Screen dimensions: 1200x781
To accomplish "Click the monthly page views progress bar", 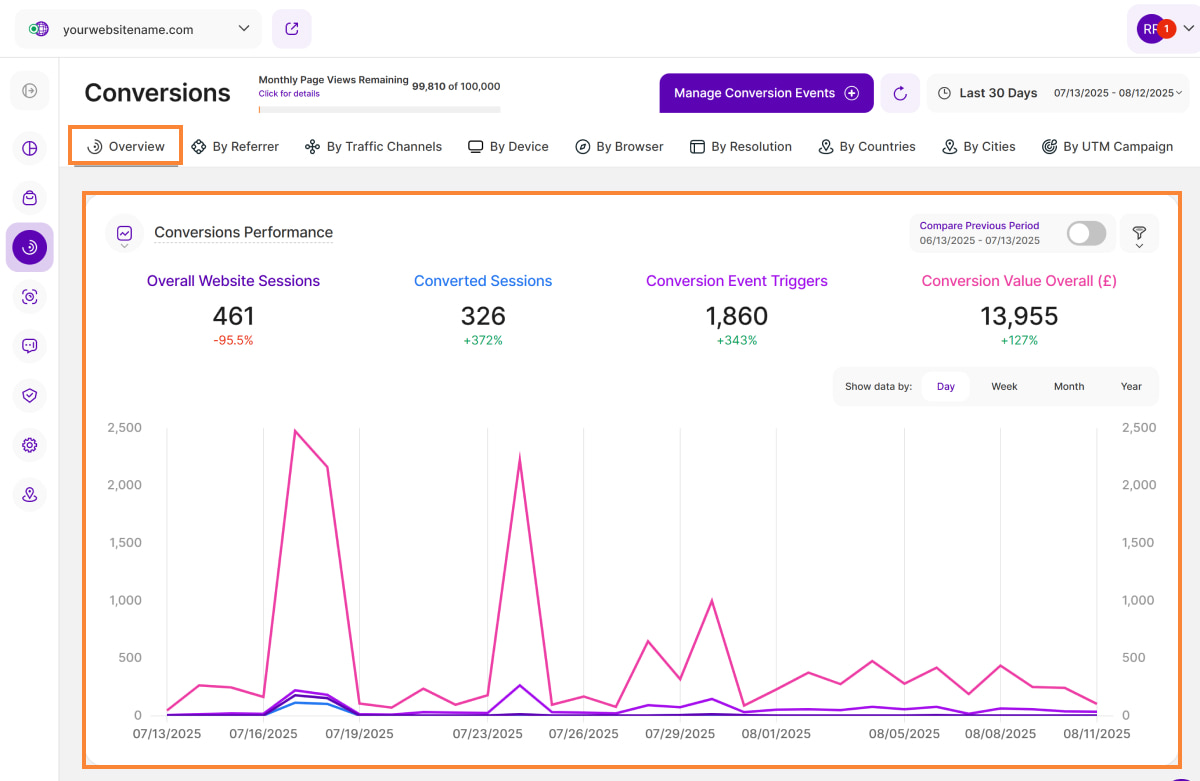I will 379,109.
